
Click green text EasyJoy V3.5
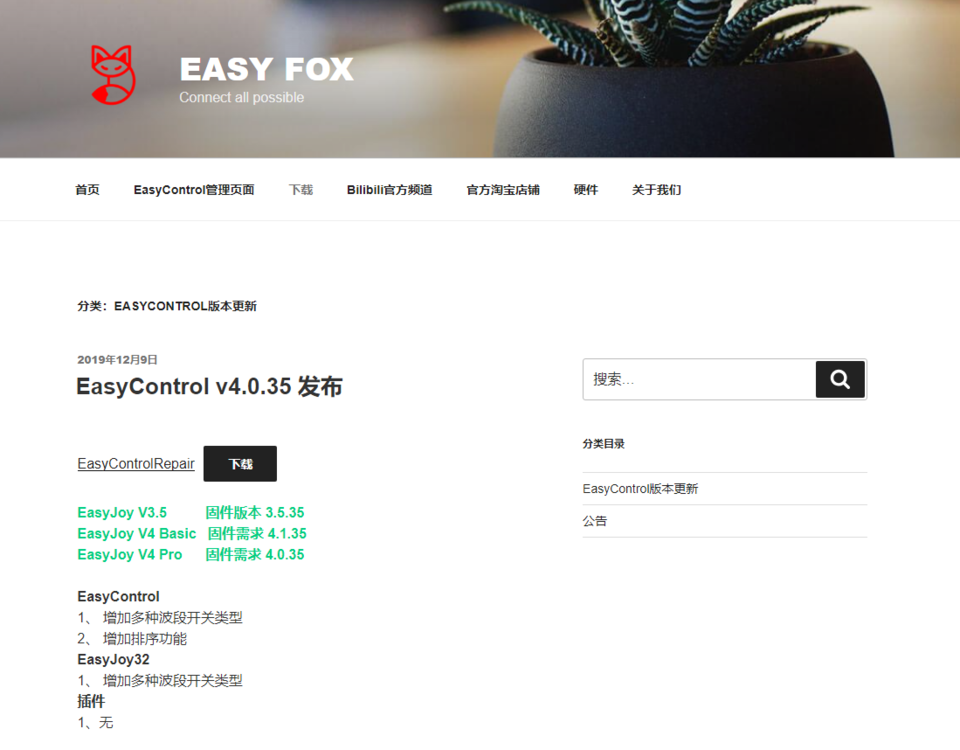[122, 512]
